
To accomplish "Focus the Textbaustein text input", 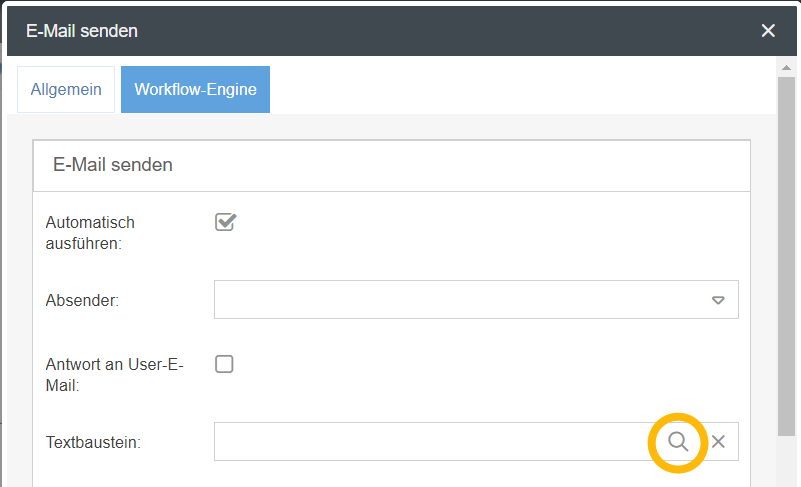I will [430, 441].
